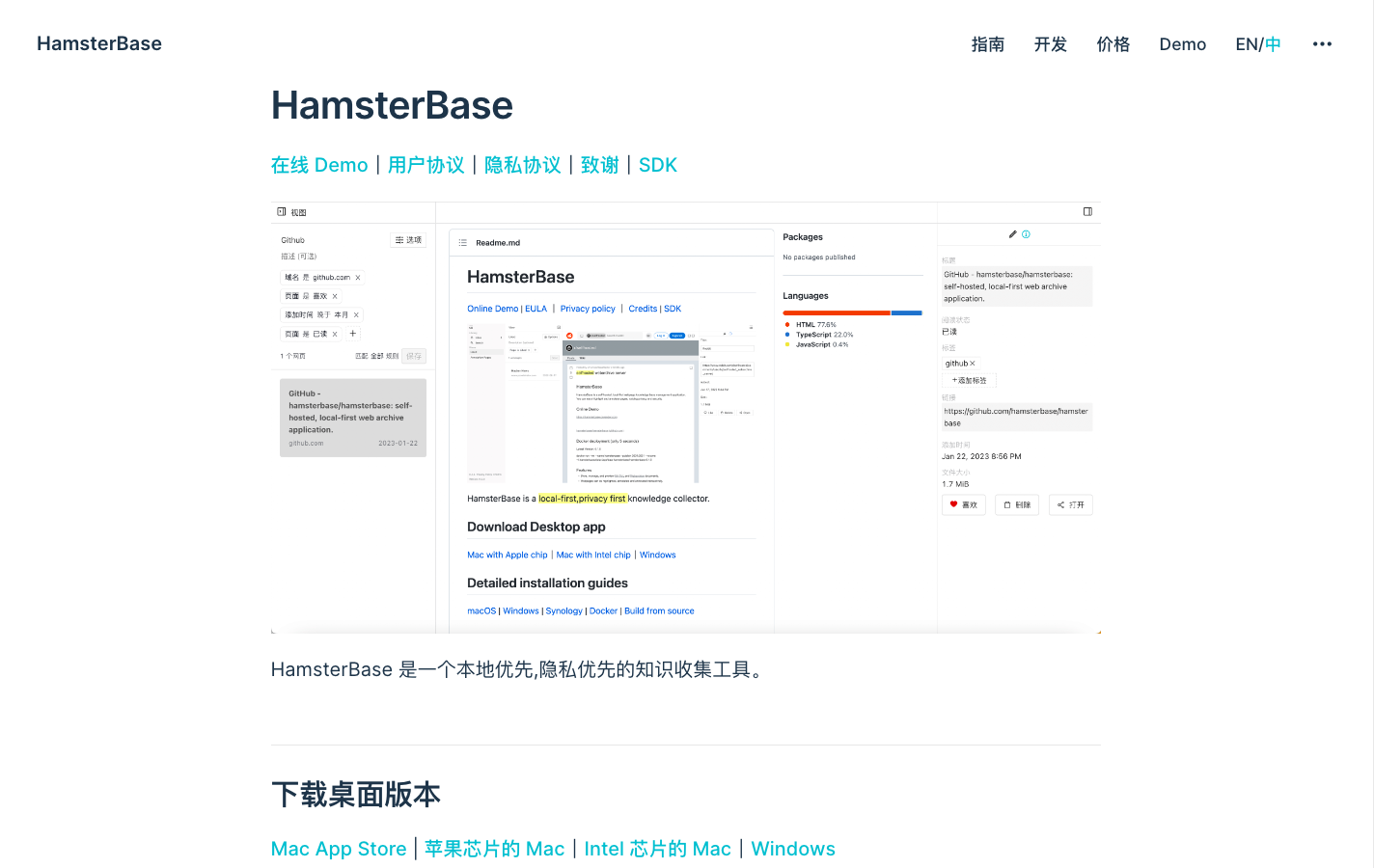Select 价格 in the navigation bar
1374x868 pixels.
click(1113, 44)
